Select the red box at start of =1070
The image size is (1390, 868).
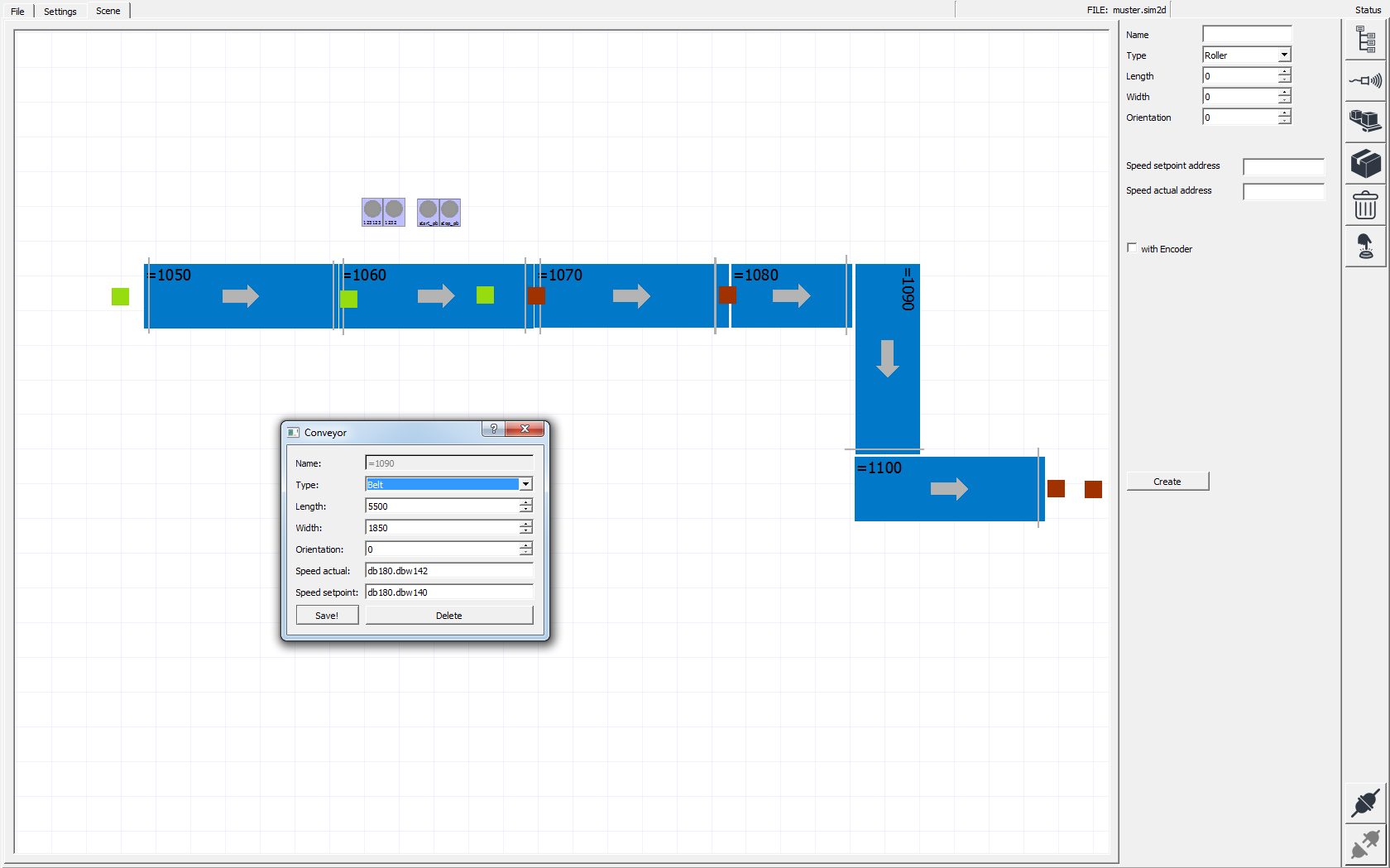tap(536, 295)
